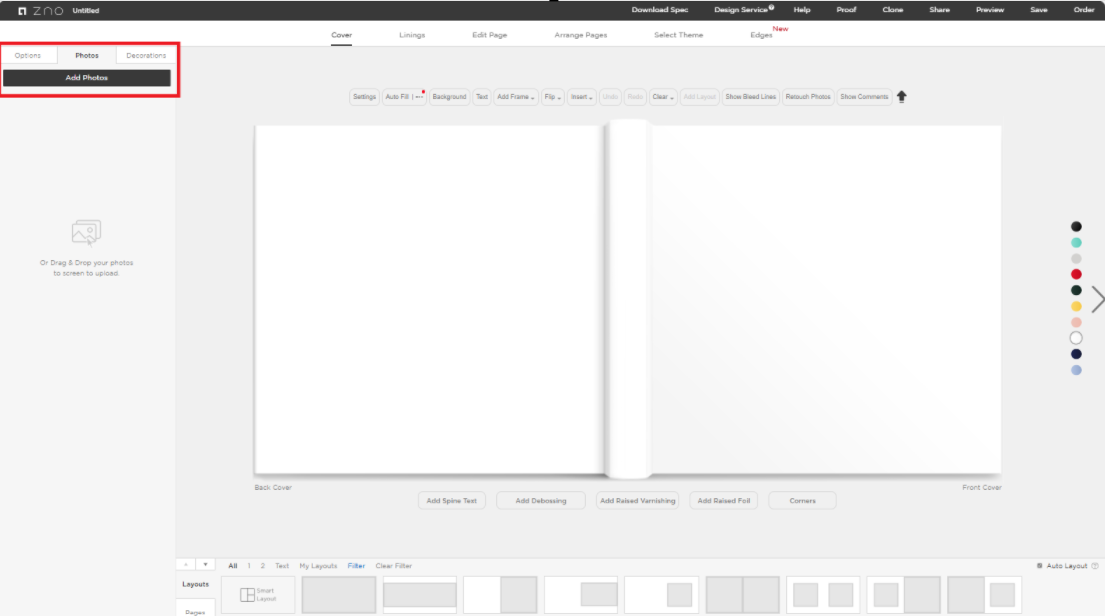Open the Add Frame dropdown

click(516, 97)
